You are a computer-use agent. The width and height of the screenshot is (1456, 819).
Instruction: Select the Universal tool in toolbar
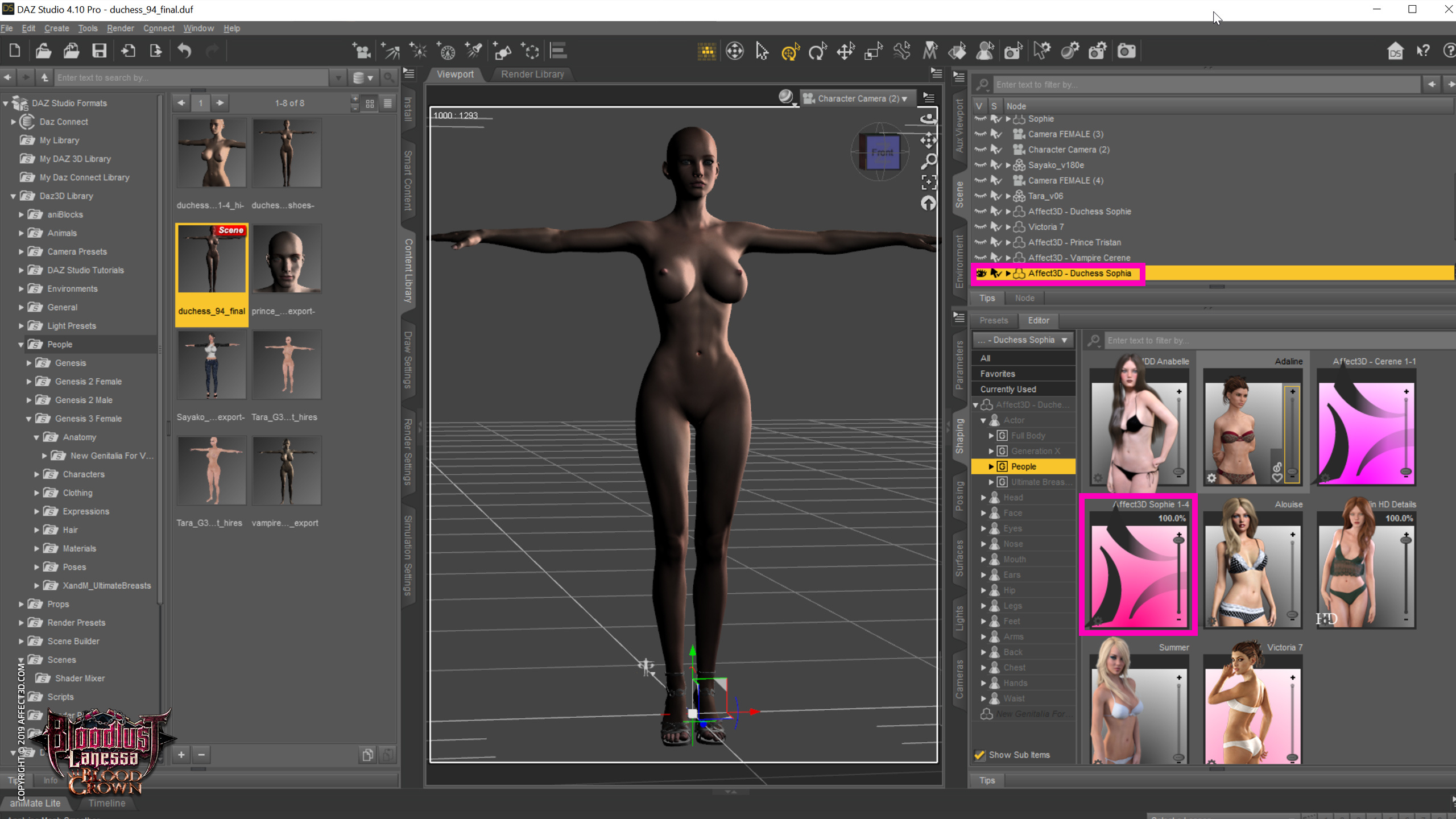(790, 51)
